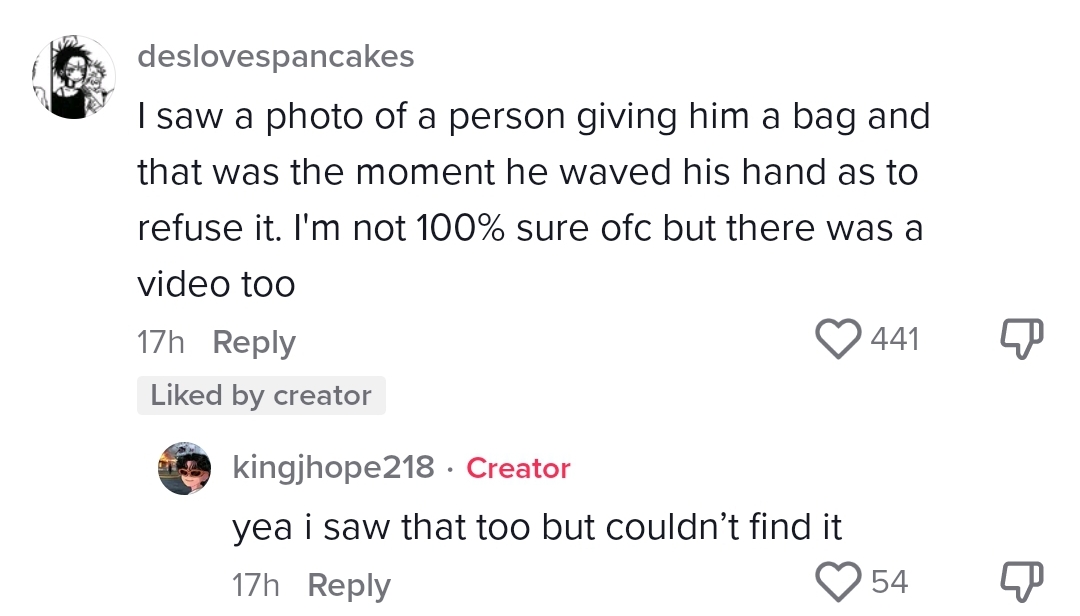Click the Liked by creator badge
This screenshot has height=616, width=1080.
click(261, 396)
